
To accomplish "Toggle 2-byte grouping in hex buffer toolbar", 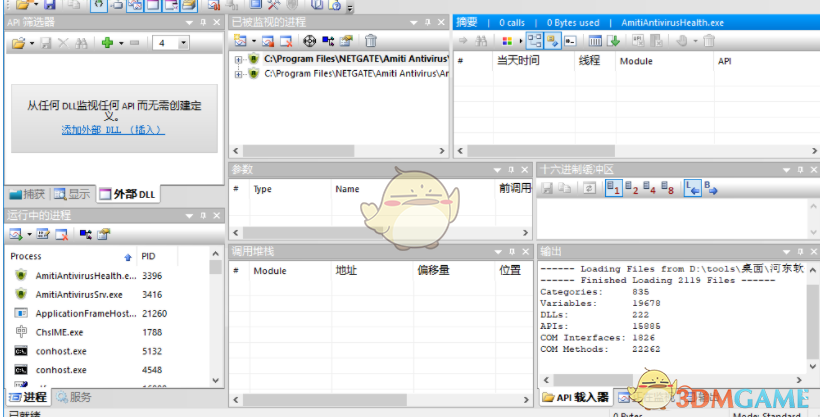I will (631, 188).
